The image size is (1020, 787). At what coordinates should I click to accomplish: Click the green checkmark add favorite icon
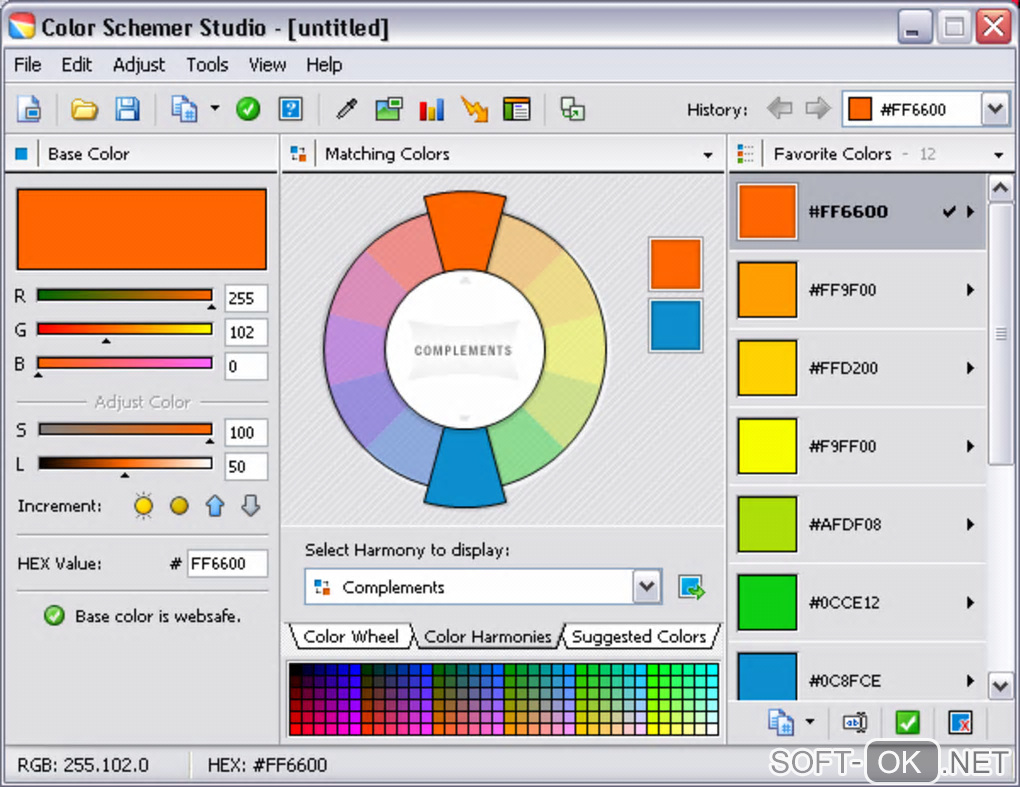907,722
